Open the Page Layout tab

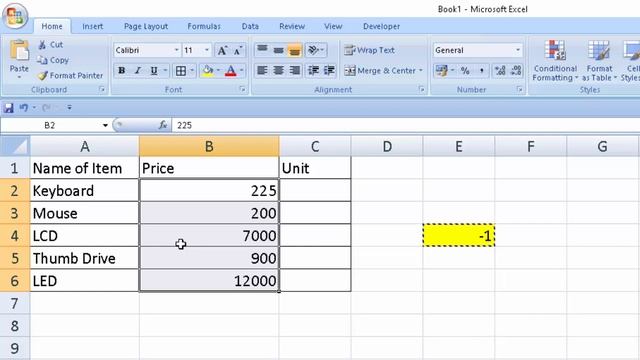click(146, 26)
